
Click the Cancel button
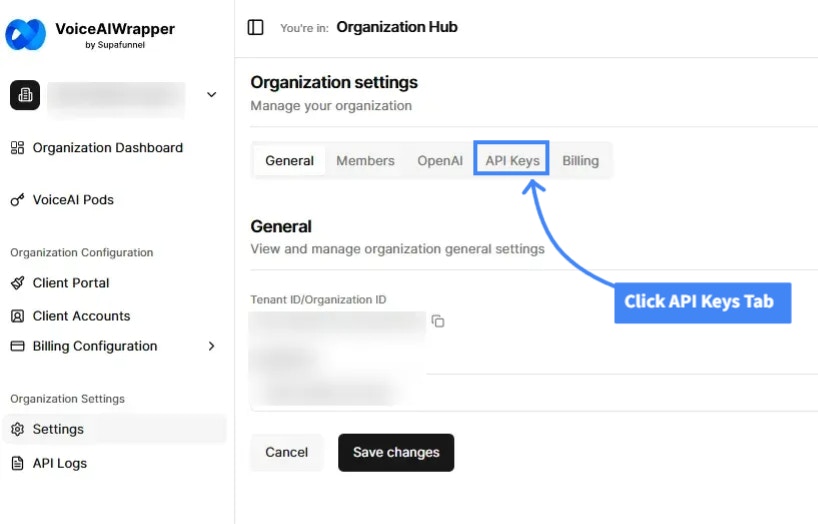pos(286,452)
